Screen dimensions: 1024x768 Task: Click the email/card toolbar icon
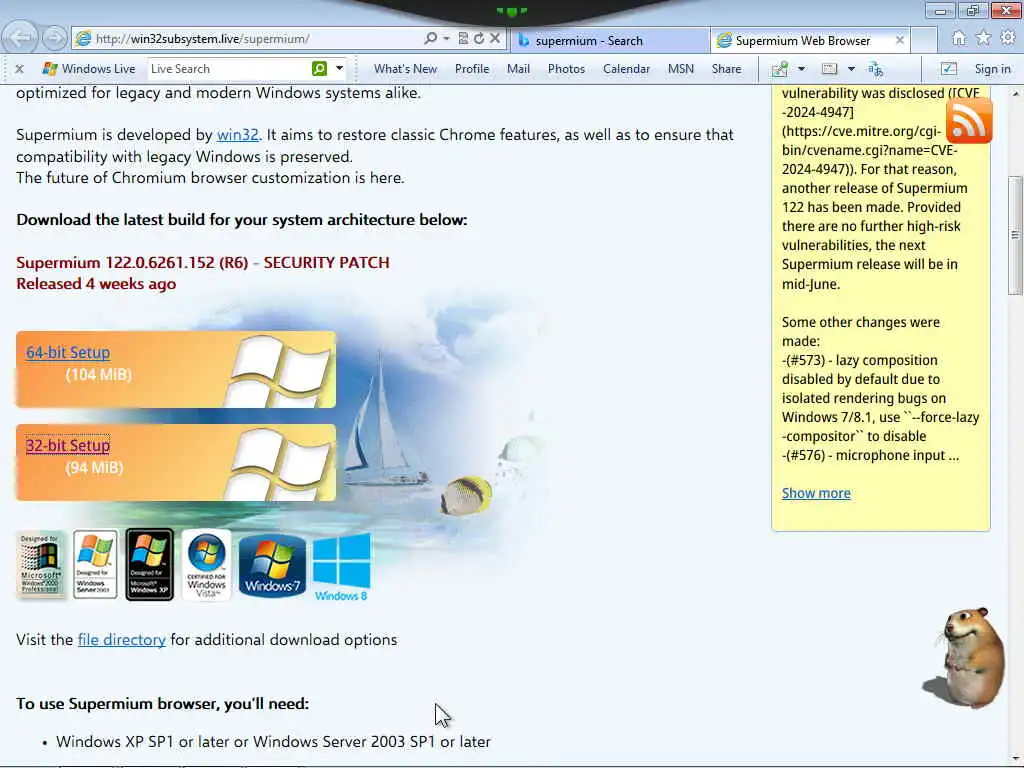tap(829, 69)
